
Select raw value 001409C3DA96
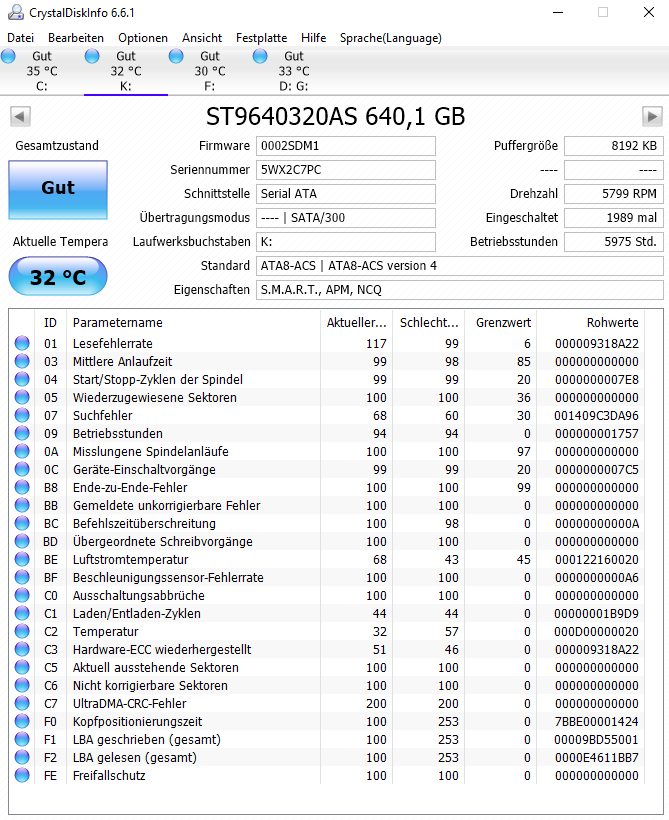(x=596, y=415)
